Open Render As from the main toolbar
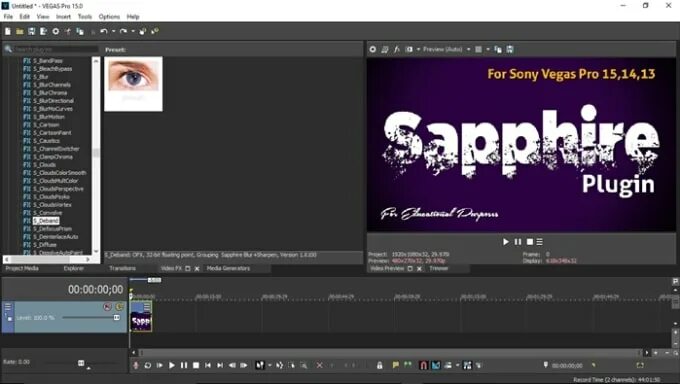The image size is (680, 384). [43, 31]
